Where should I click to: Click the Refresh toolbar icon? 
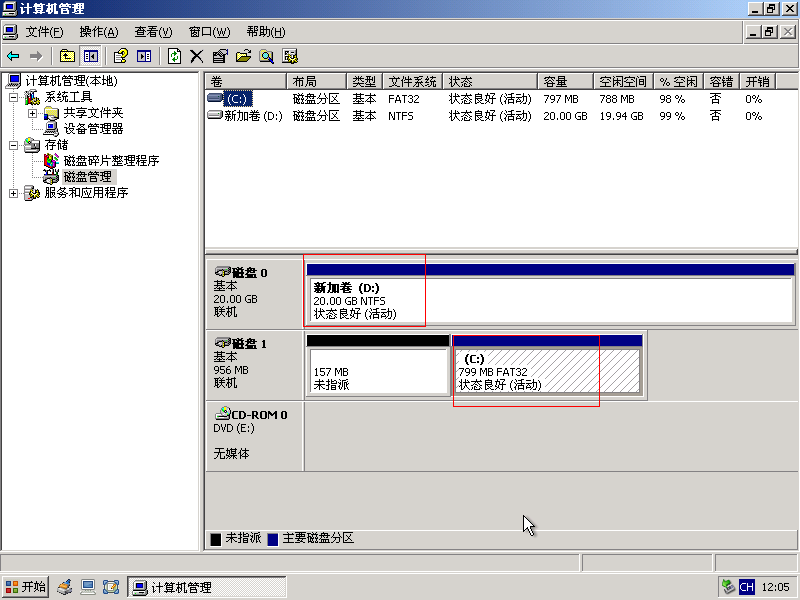point(174,56)
